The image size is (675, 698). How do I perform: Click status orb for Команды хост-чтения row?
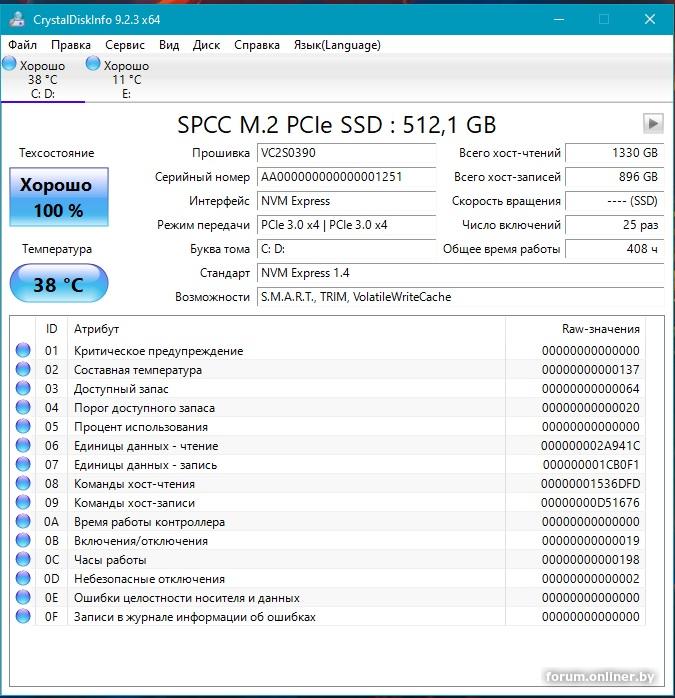pos(23,483)
